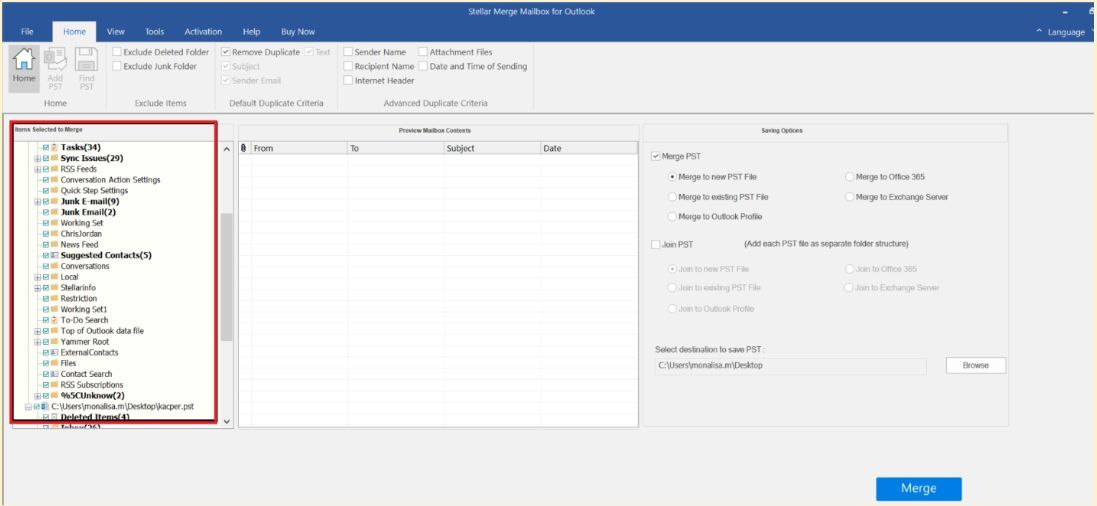Click the Sync Issues(29) folder icon
The image size is (1097, 506).
click(x=55, y=158)
